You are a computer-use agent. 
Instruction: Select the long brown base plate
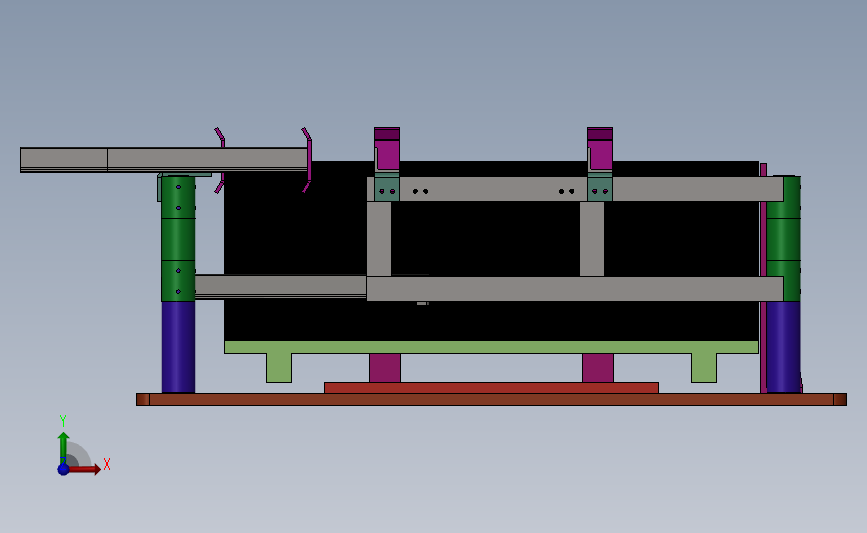491,399
